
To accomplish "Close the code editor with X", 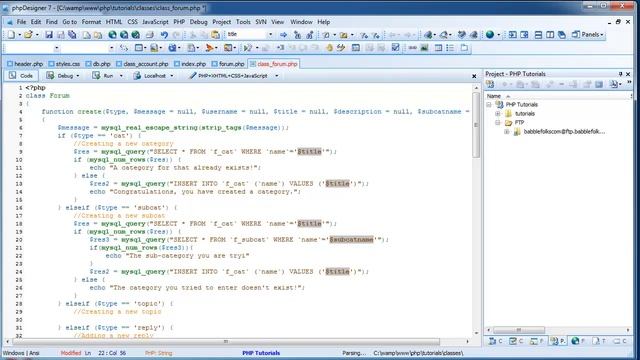I will [474, 76].
